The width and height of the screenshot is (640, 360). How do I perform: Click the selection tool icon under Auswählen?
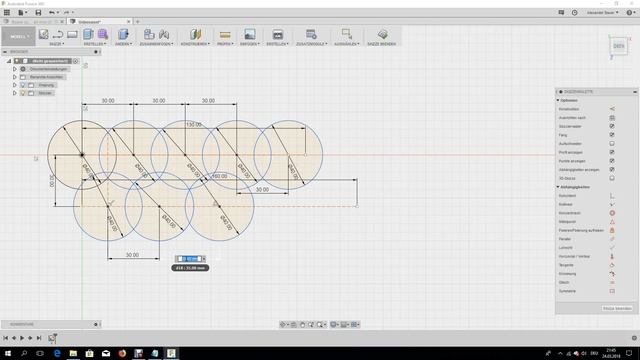point(347,34)
